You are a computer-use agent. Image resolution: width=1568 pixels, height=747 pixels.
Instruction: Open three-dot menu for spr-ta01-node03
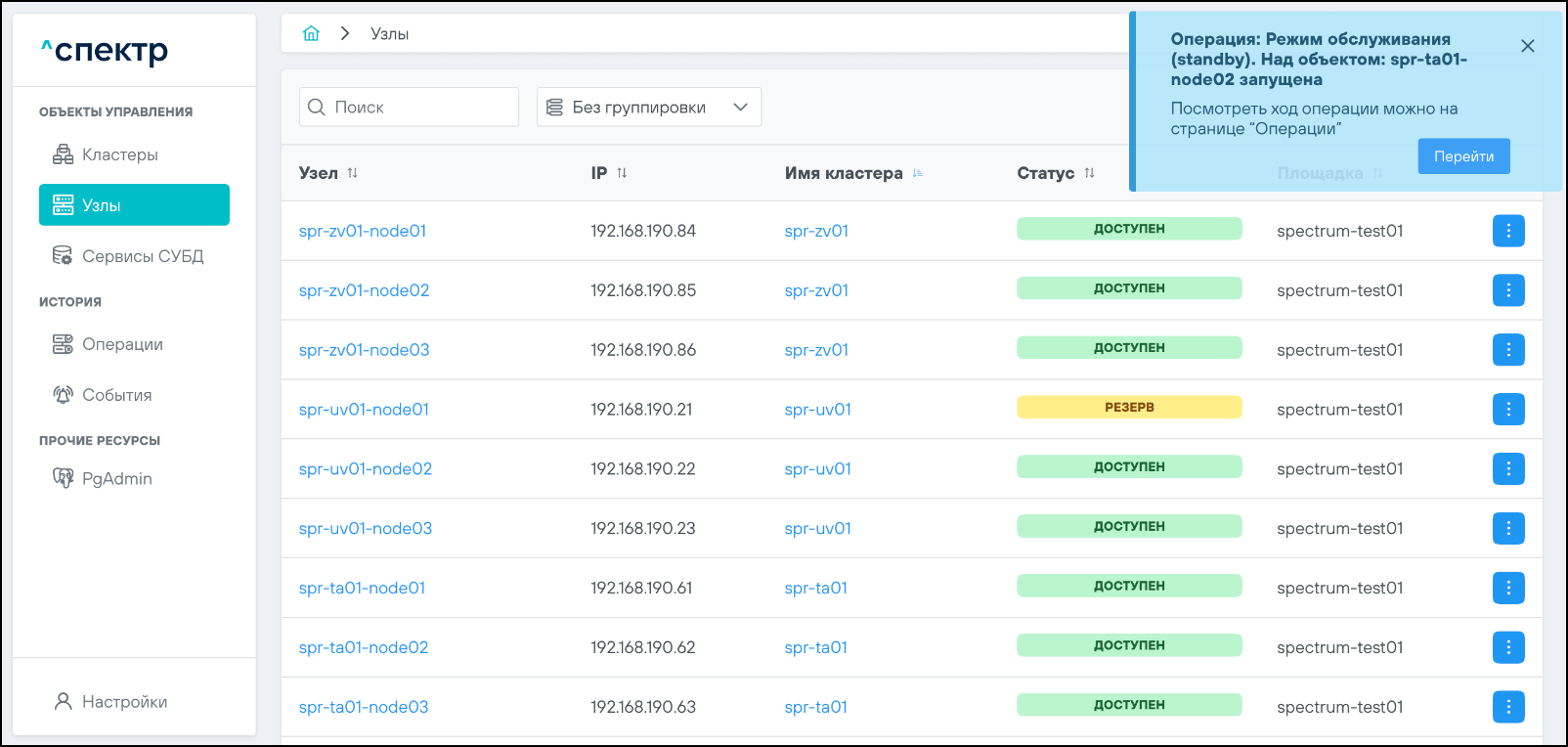tap(1507, 707)
